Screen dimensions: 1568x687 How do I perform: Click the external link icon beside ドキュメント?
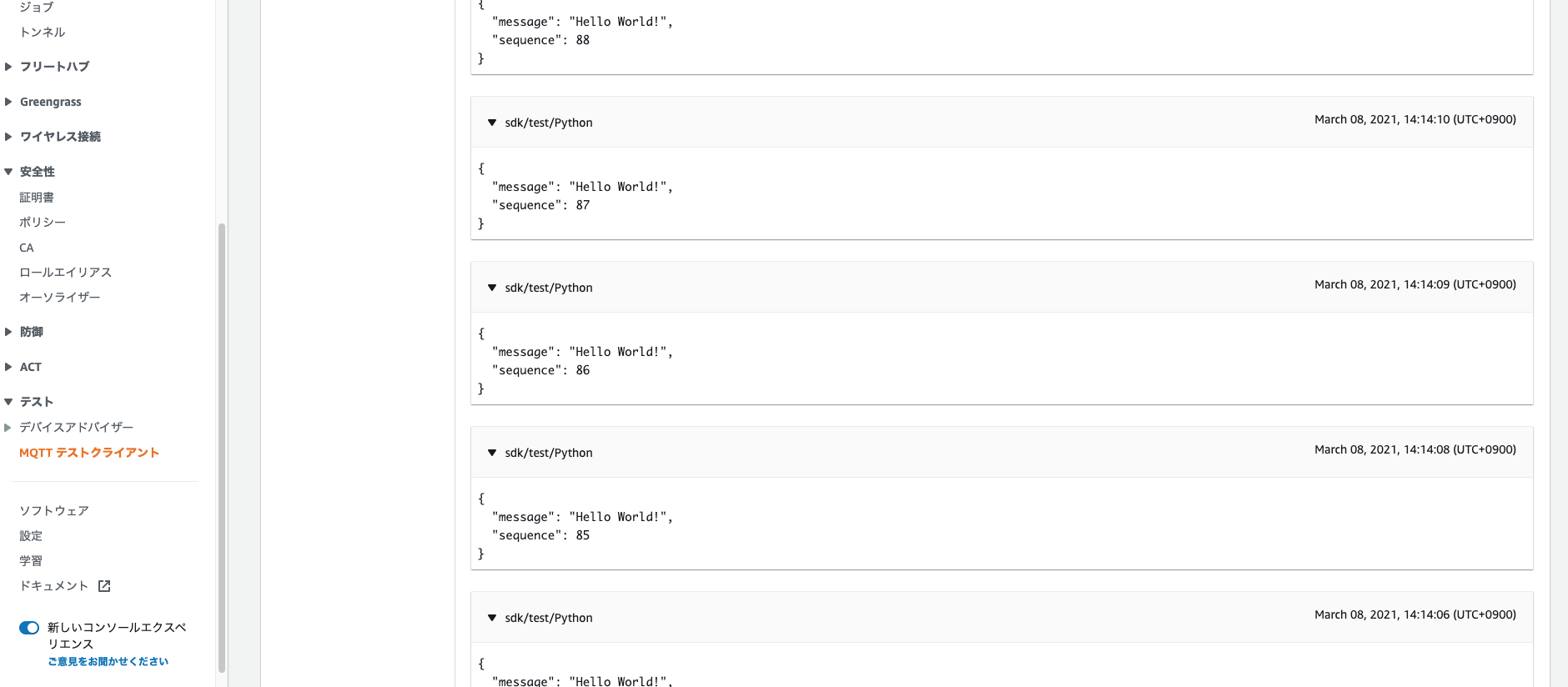104,586
